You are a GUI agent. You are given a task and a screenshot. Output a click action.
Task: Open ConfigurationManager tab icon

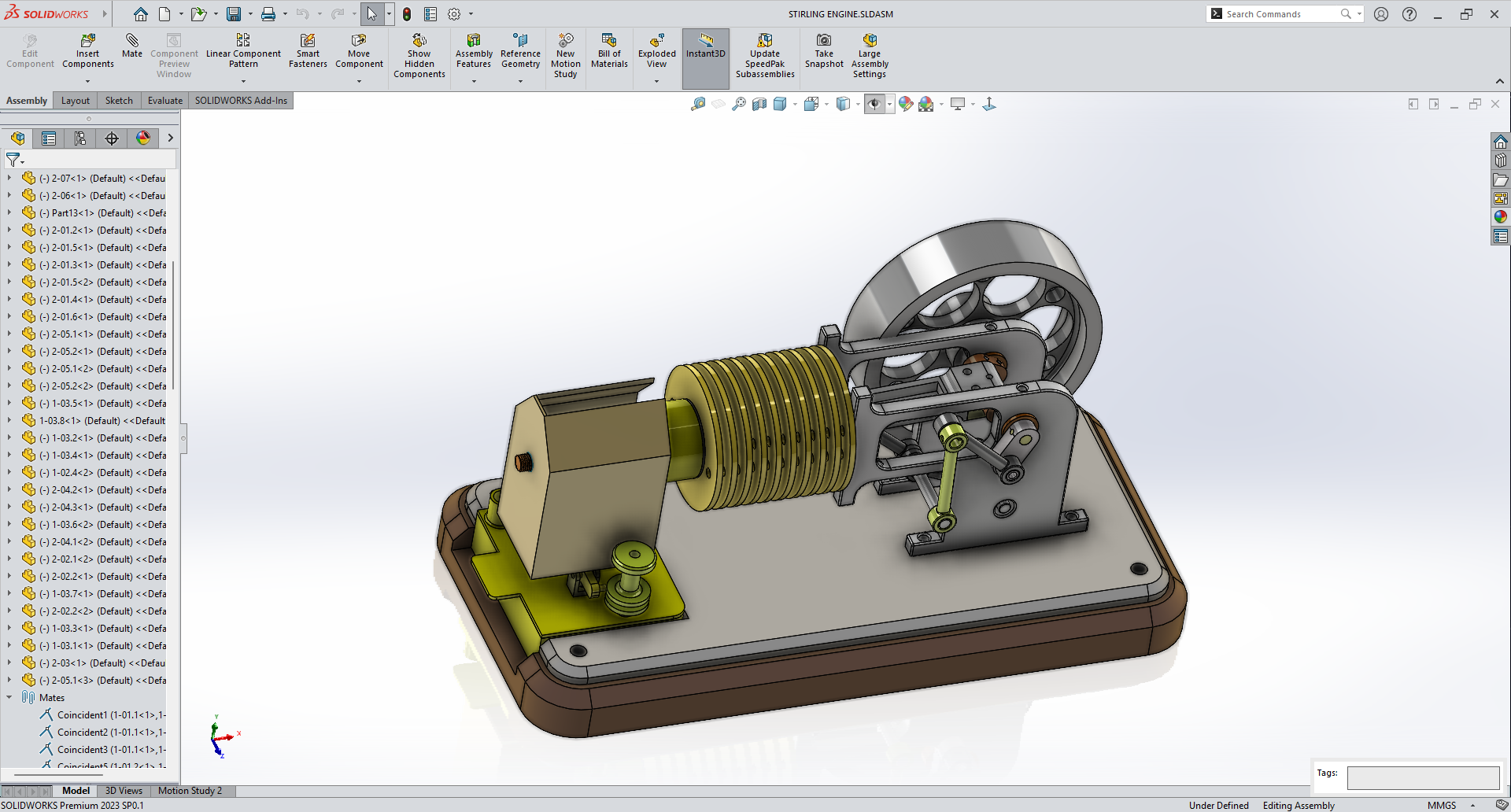click(80, 138)
